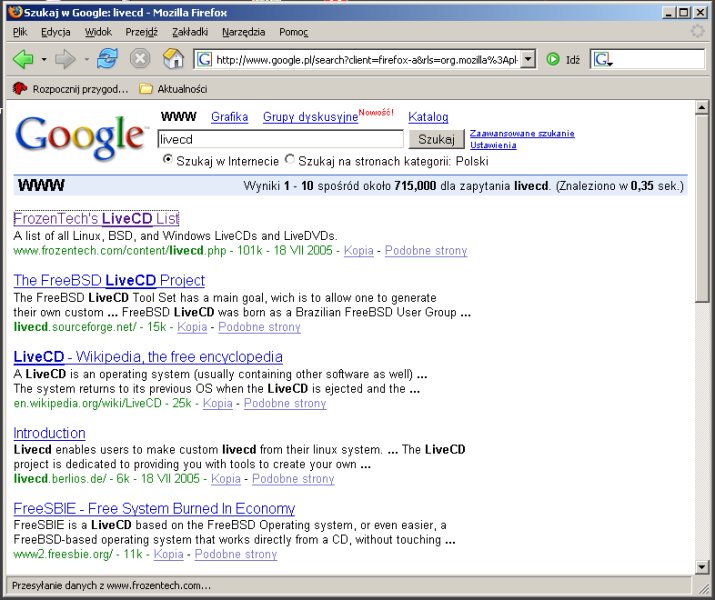Click the grey Forward arrow button

coord(65,59)
